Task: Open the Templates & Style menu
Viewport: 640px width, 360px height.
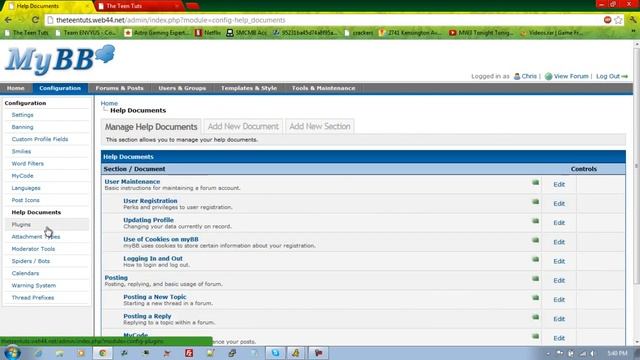Action: point(249,88)
